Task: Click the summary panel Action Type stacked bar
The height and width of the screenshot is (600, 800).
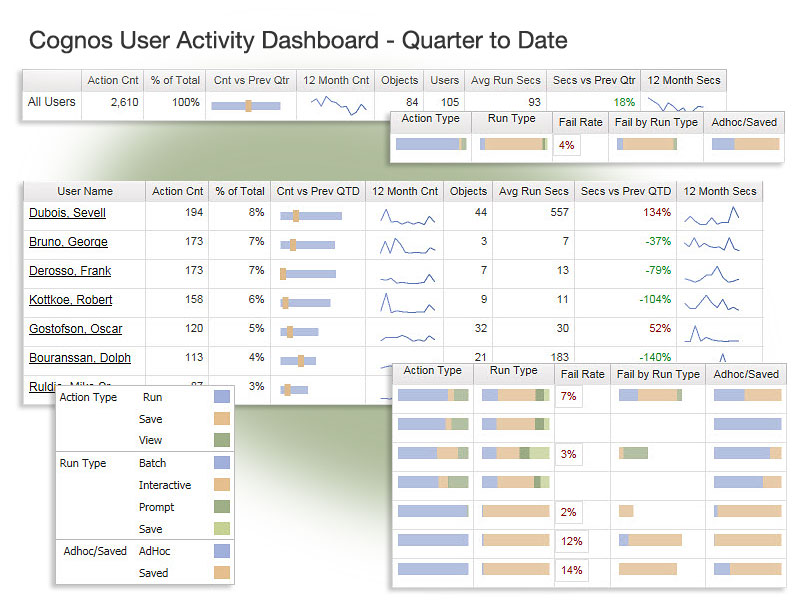Action: pos(431,144)
